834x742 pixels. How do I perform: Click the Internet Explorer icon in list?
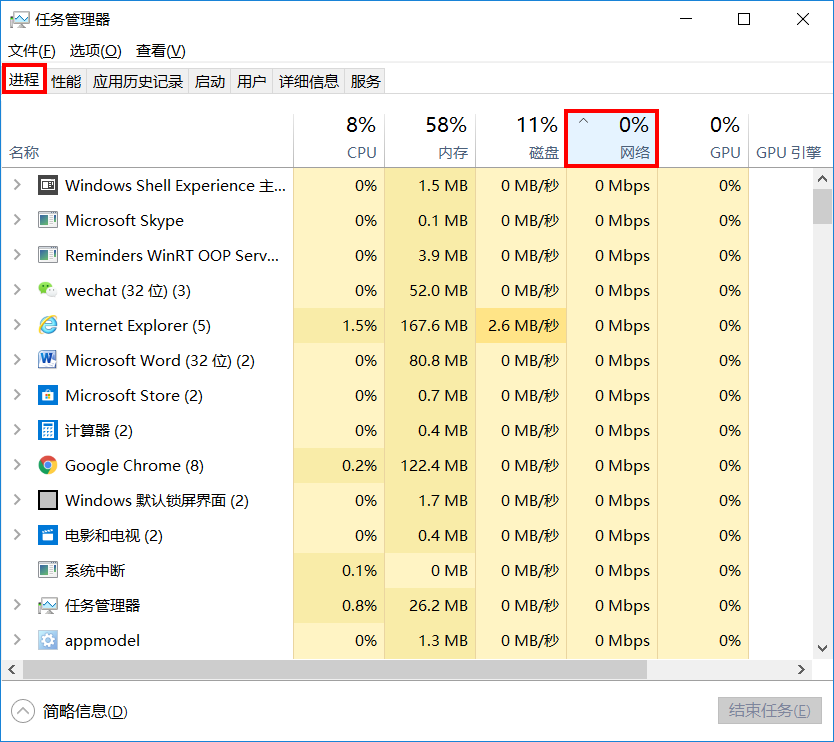click(47, 325)
